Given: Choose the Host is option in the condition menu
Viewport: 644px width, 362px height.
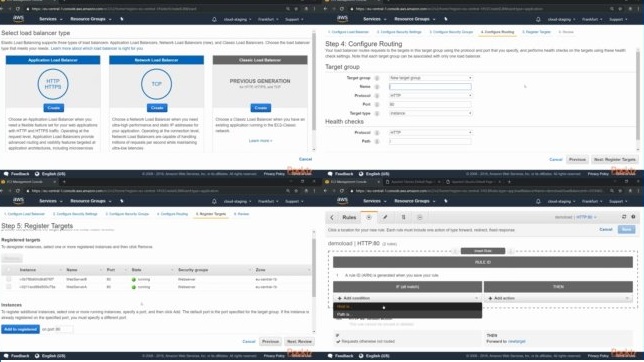Looking at the screenshot, I should click(x=407, y=307).
